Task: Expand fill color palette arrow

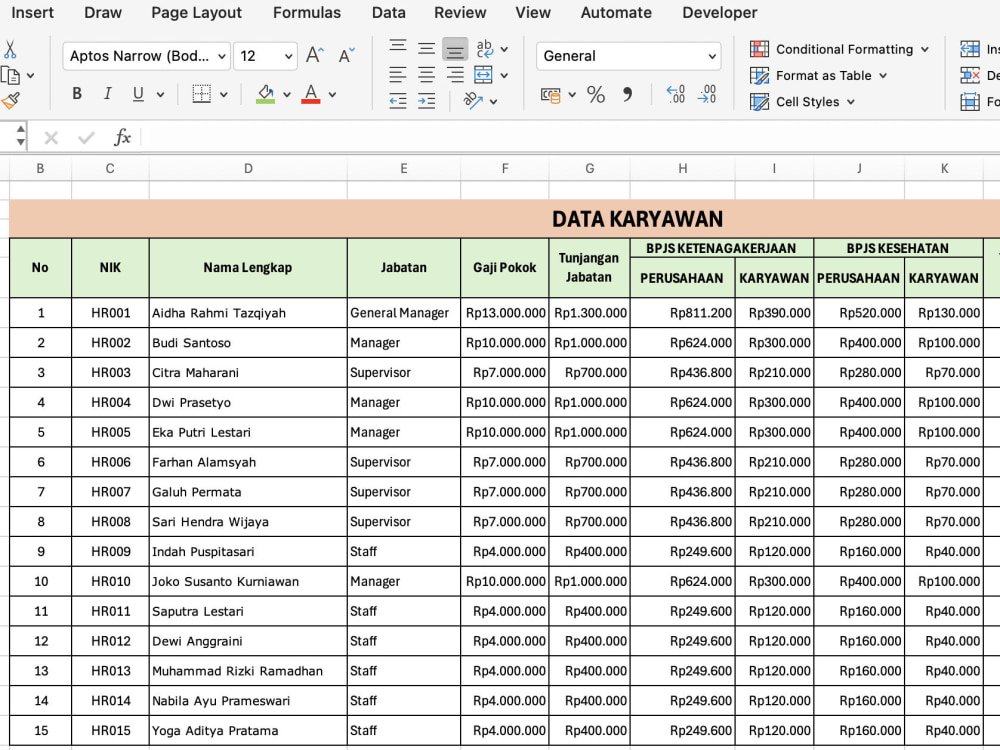Action: click(x=287, y=94)
